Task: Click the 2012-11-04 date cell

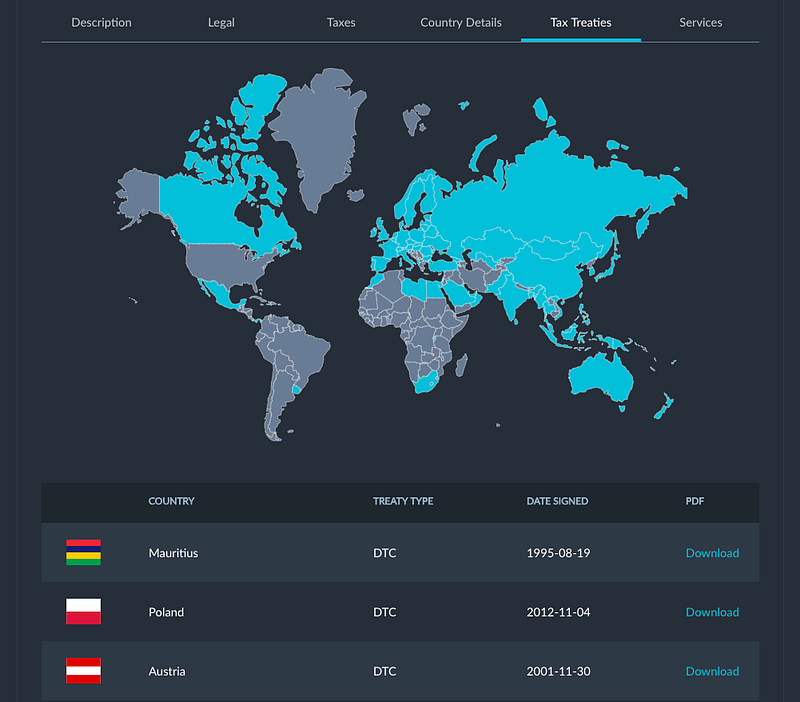Action: click(x=558, y=612)
